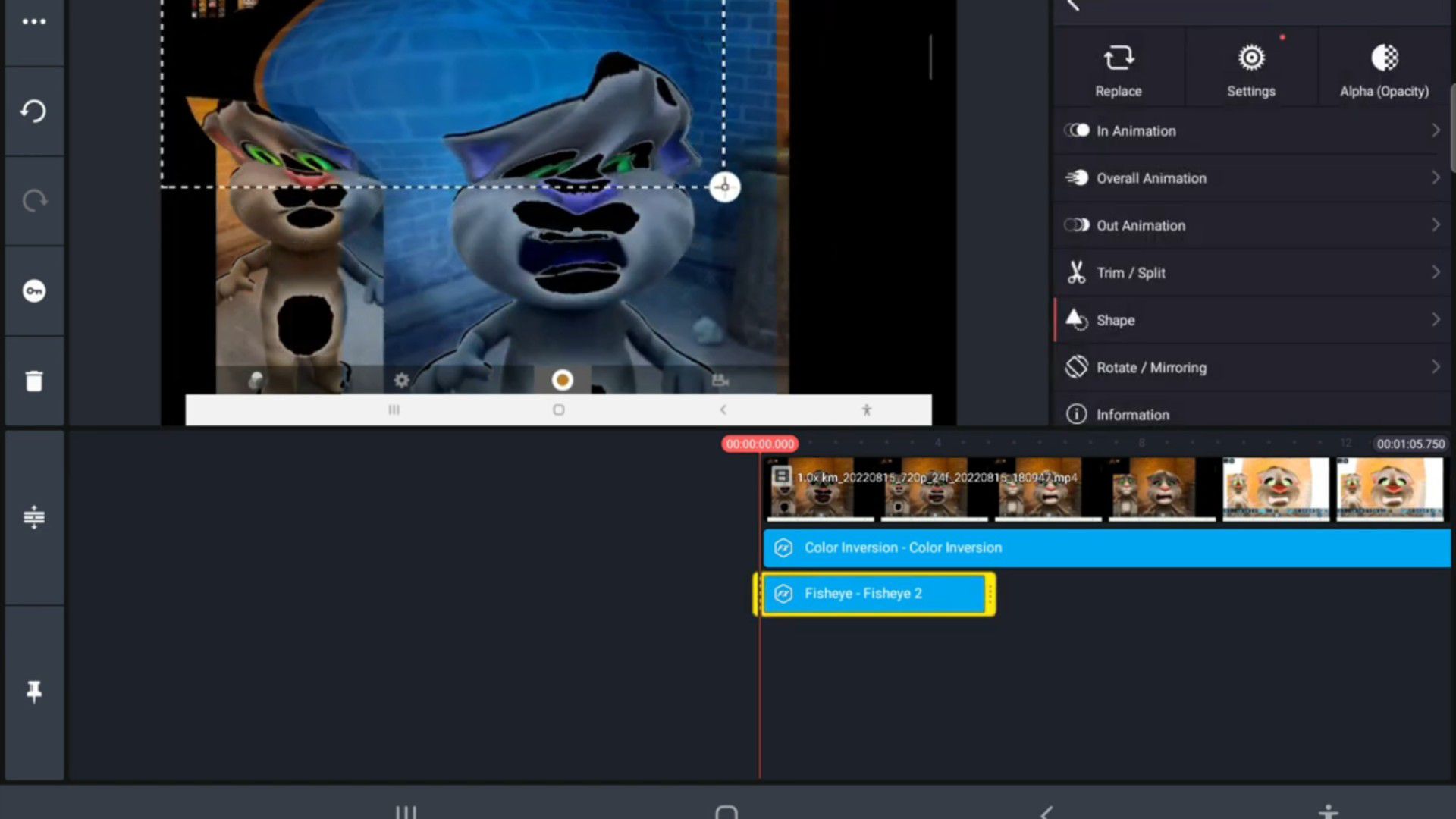Image resolution: width=1456 pixels, height=819 pixels.
Task: Open the Shape option
Action: [1251, 319]
